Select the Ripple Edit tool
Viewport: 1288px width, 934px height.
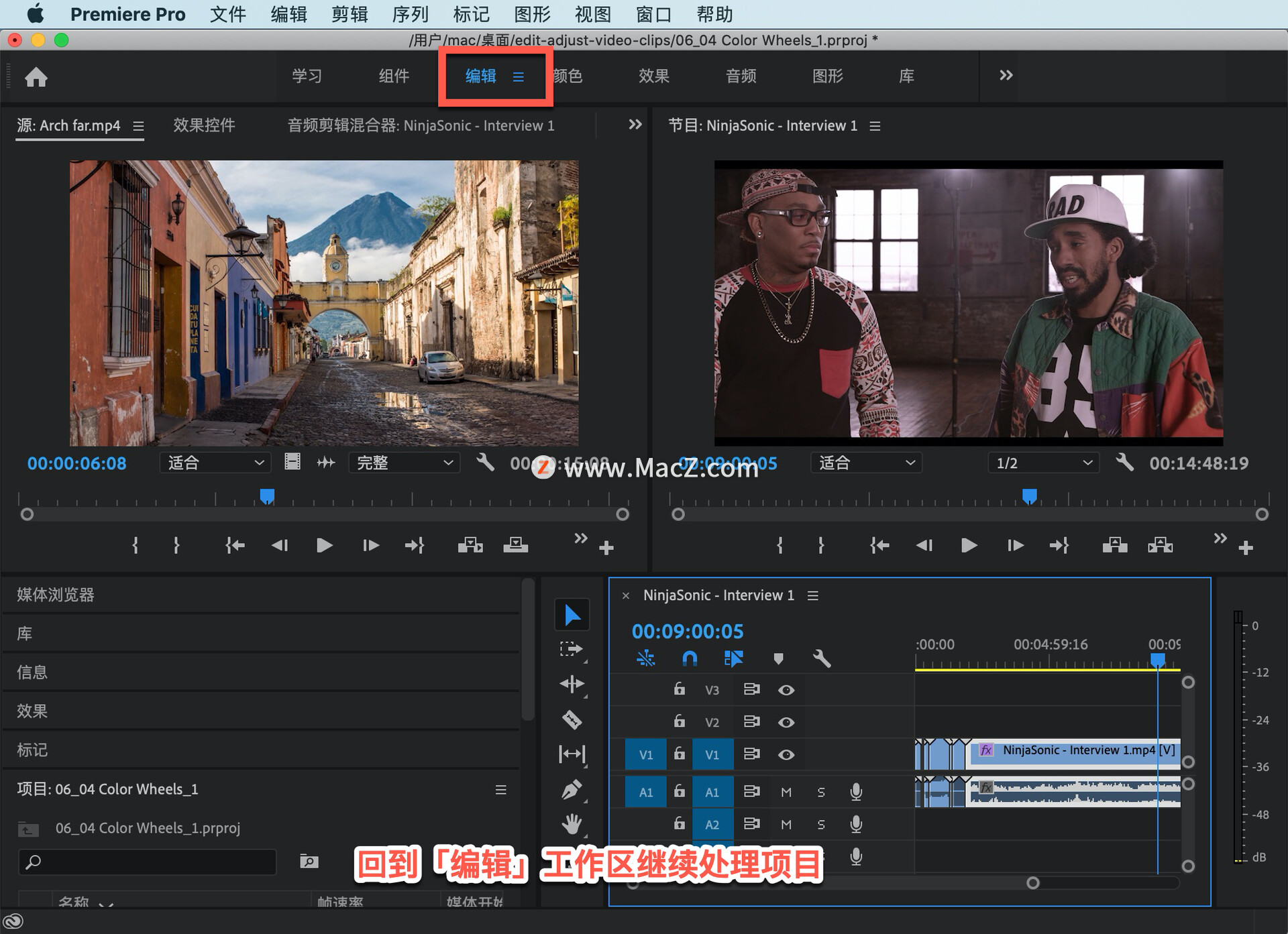pos(572,684)
